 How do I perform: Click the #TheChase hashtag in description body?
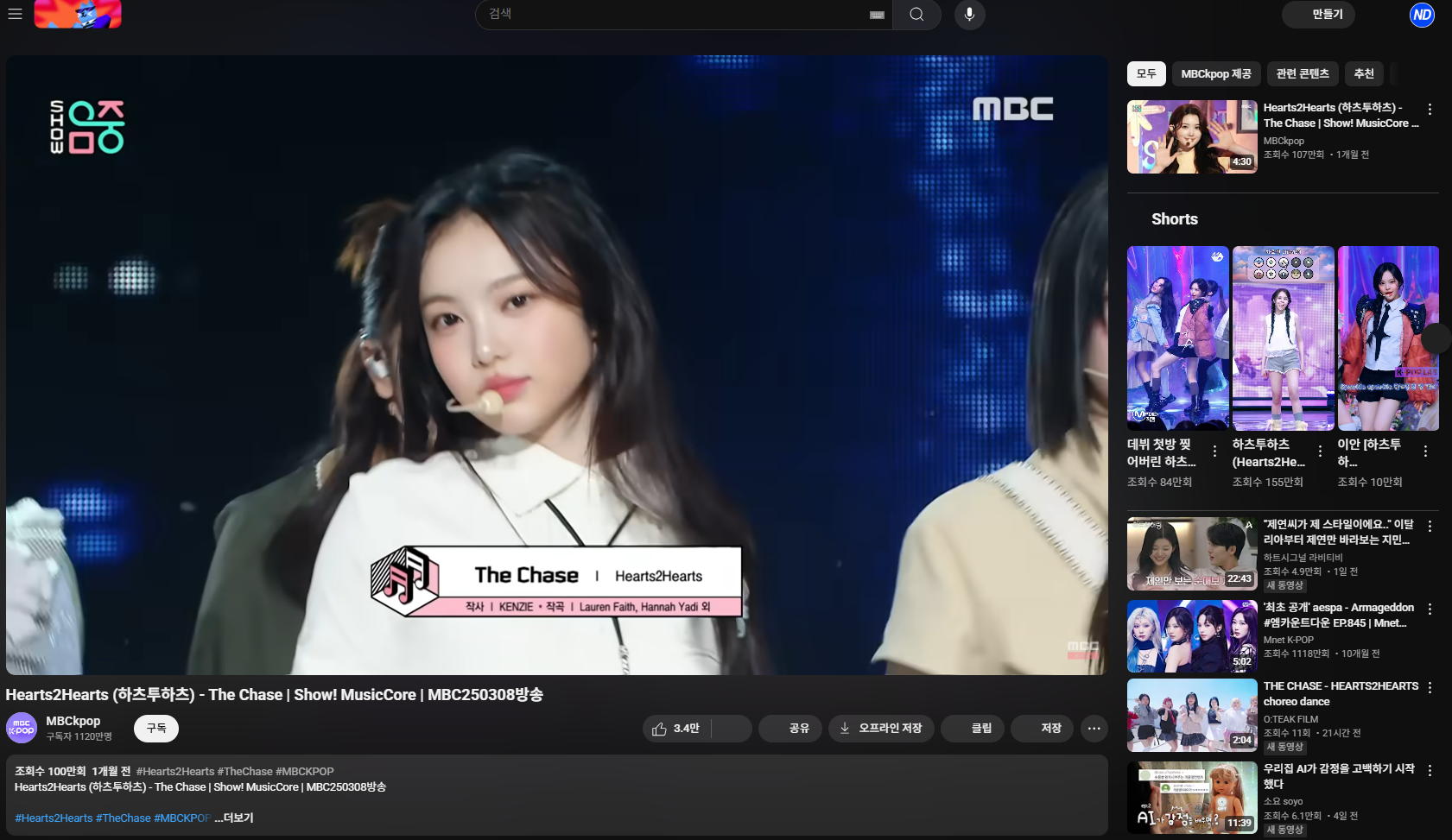click(124, 818)
